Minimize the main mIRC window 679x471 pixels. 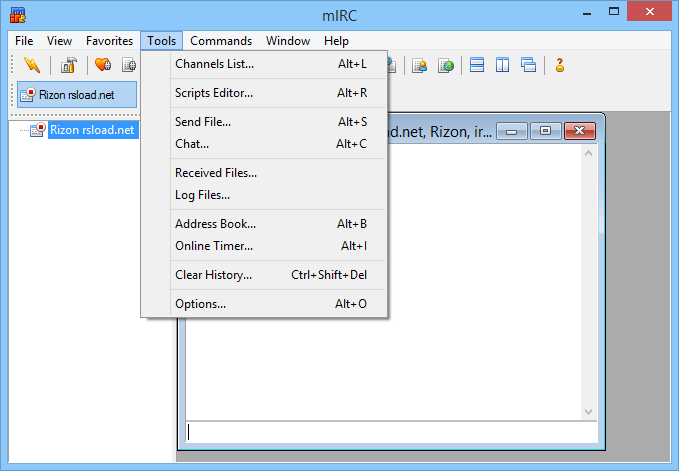[587, 13]
